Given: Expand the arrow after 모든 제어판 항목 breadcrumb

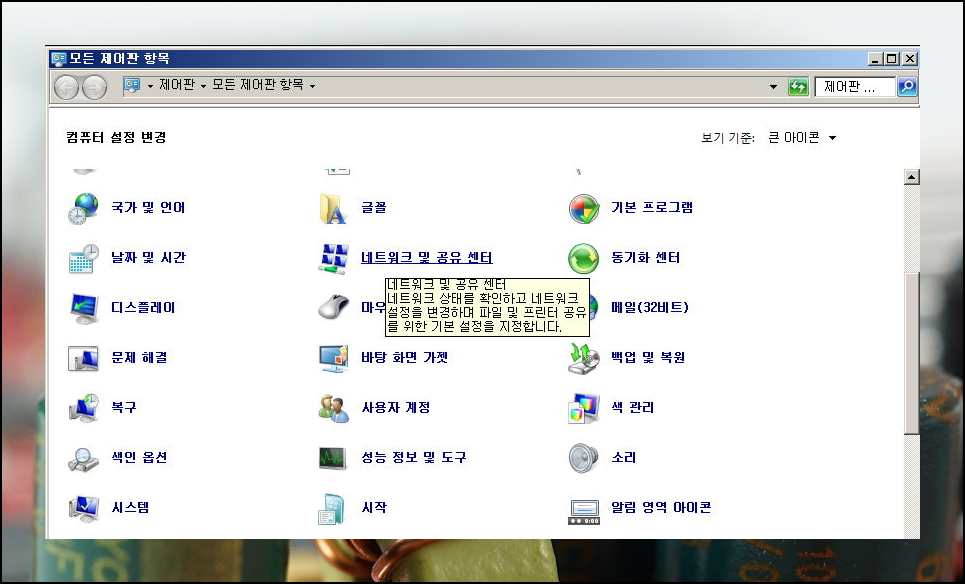Looking at the screenshot, I should [x=313, y=86].
